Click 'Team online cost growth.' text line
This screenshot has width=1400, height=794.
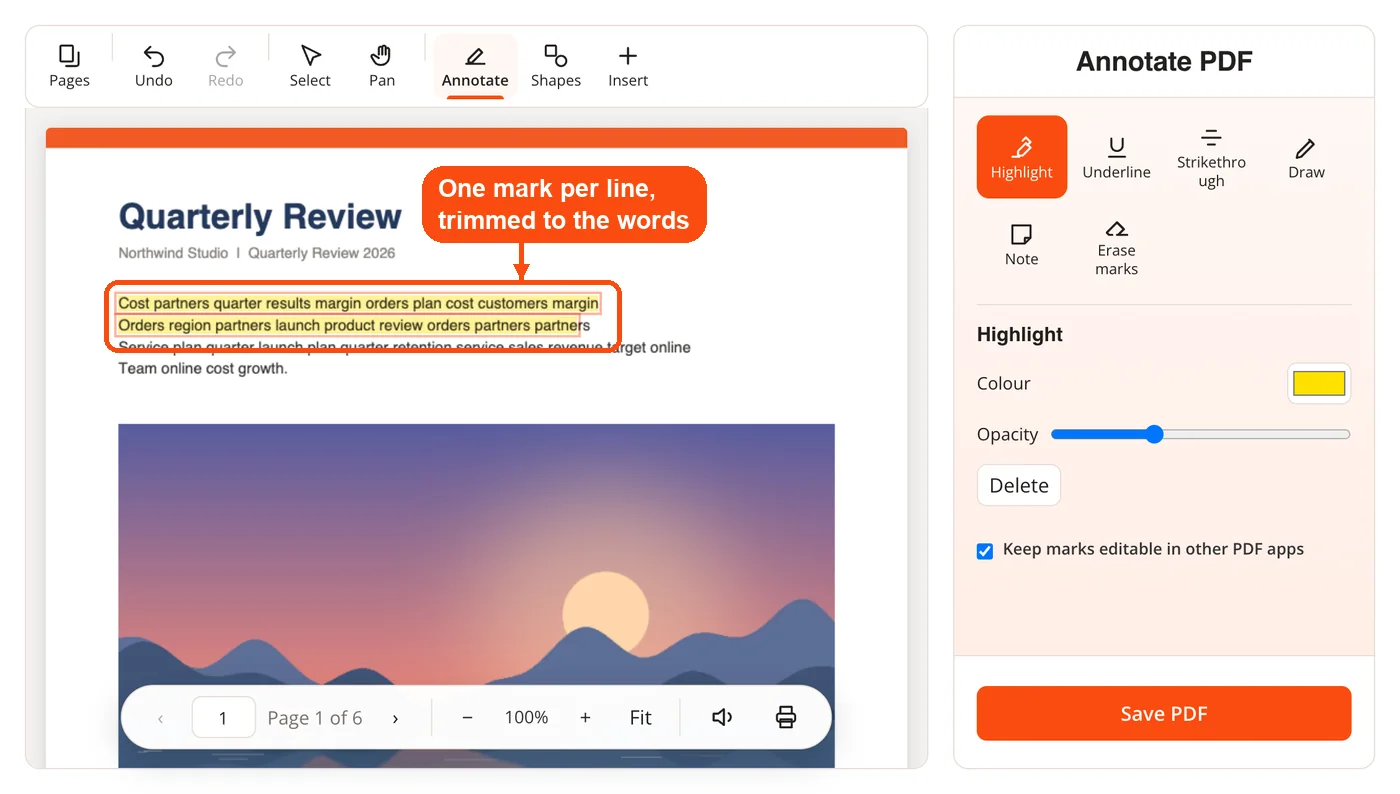tap(203, 368)
